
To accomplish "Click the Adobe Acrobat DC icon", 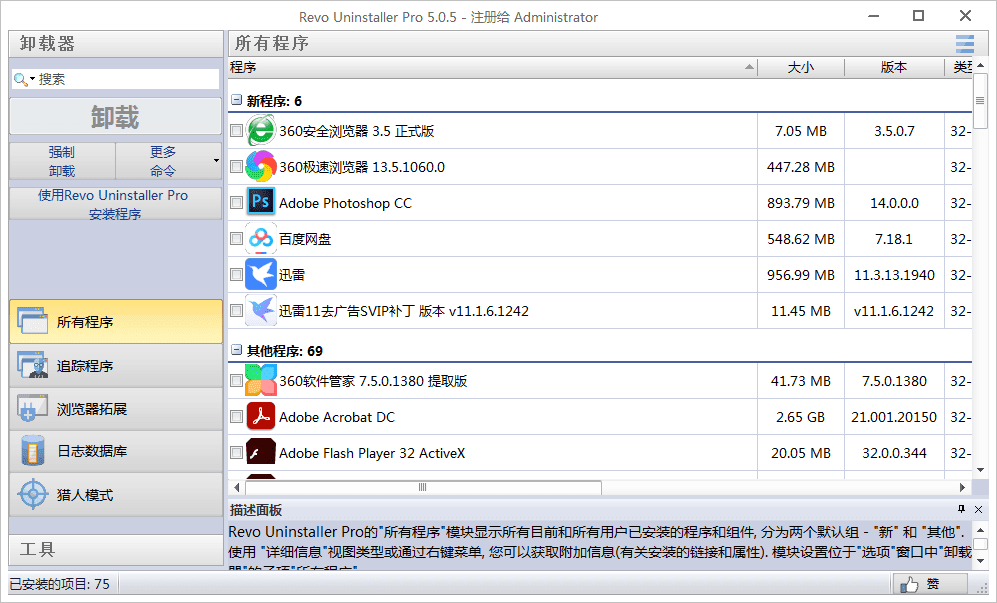I will click(261, 417).
